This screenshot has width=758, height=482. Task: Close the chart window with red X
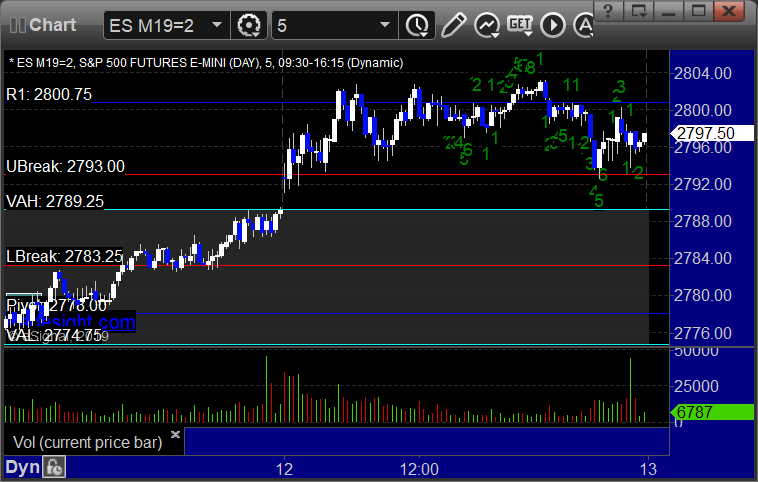729,11
